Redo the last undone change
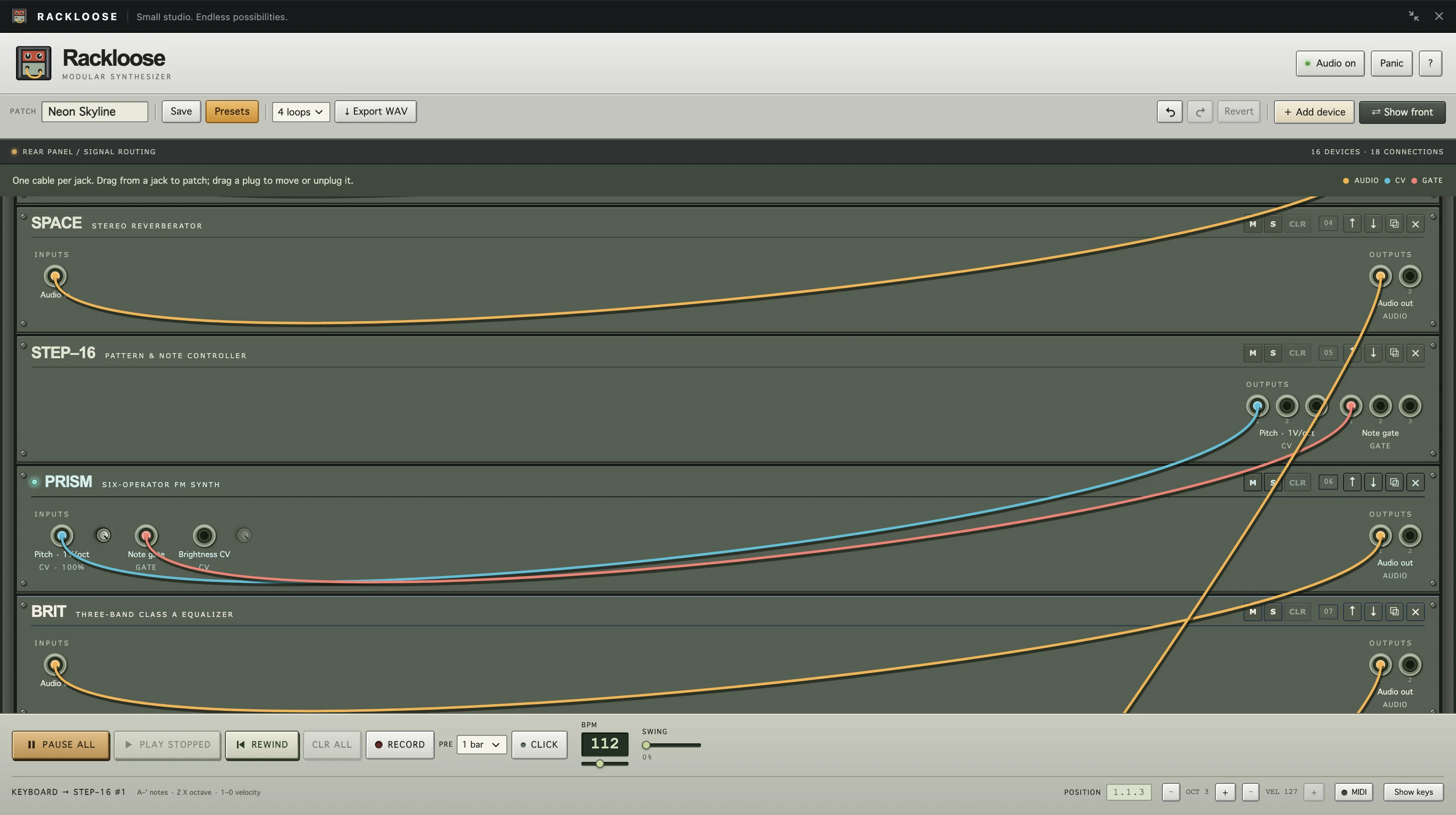Viewport: 1456px width, 815px height. point(1200,112)
